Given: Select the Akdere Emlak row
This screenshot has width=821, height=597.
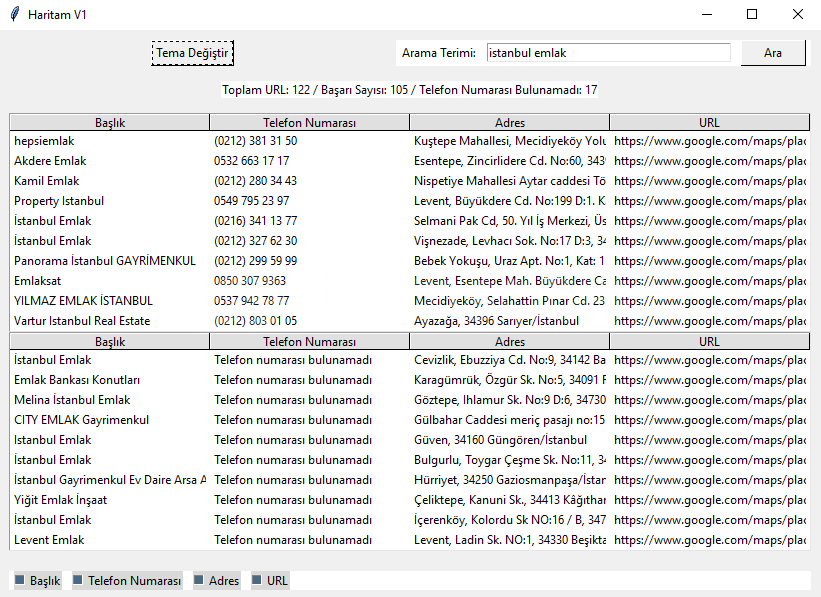Looking at the screenshot, I should [x=409, y=161].
